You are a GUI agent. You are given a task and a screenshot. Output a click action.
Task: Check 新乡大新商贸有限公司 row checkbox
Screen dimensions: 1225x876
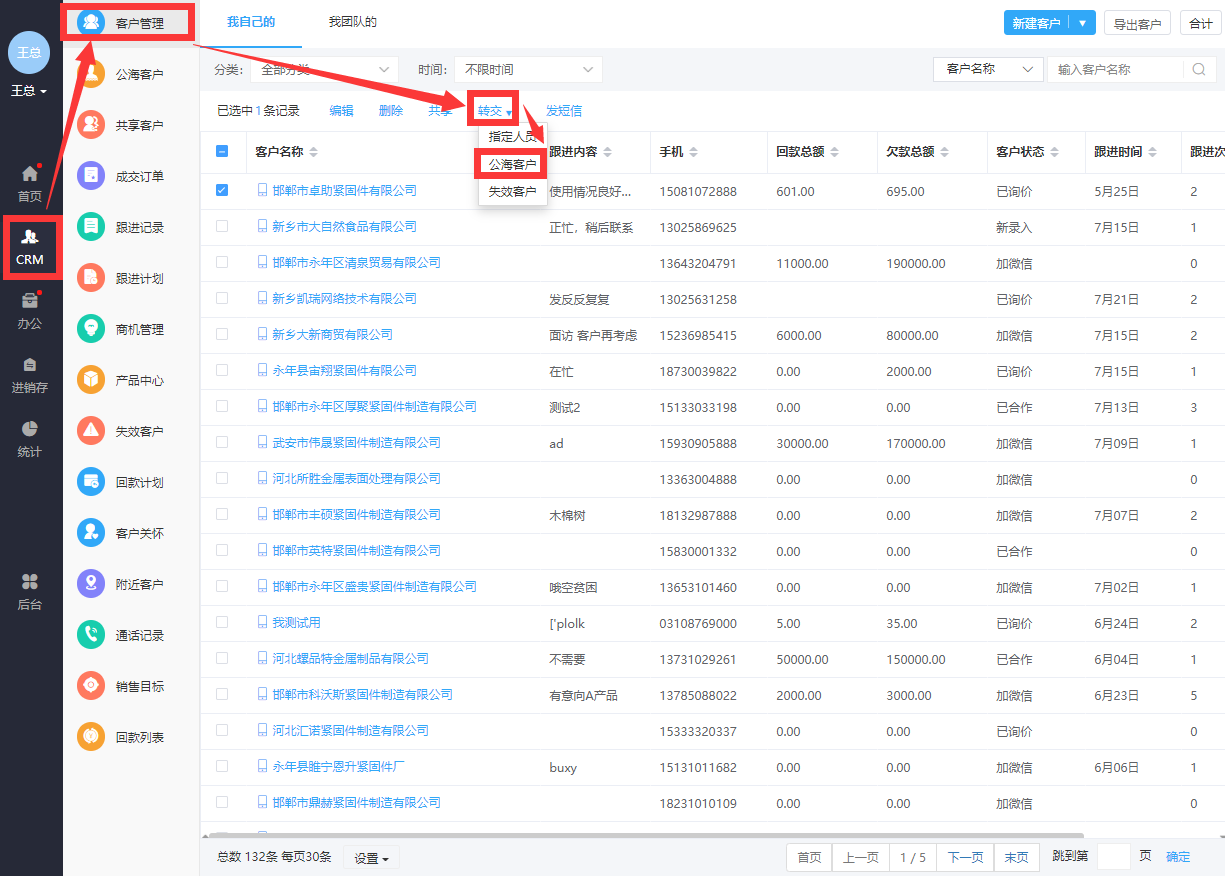tap(222, 334)
